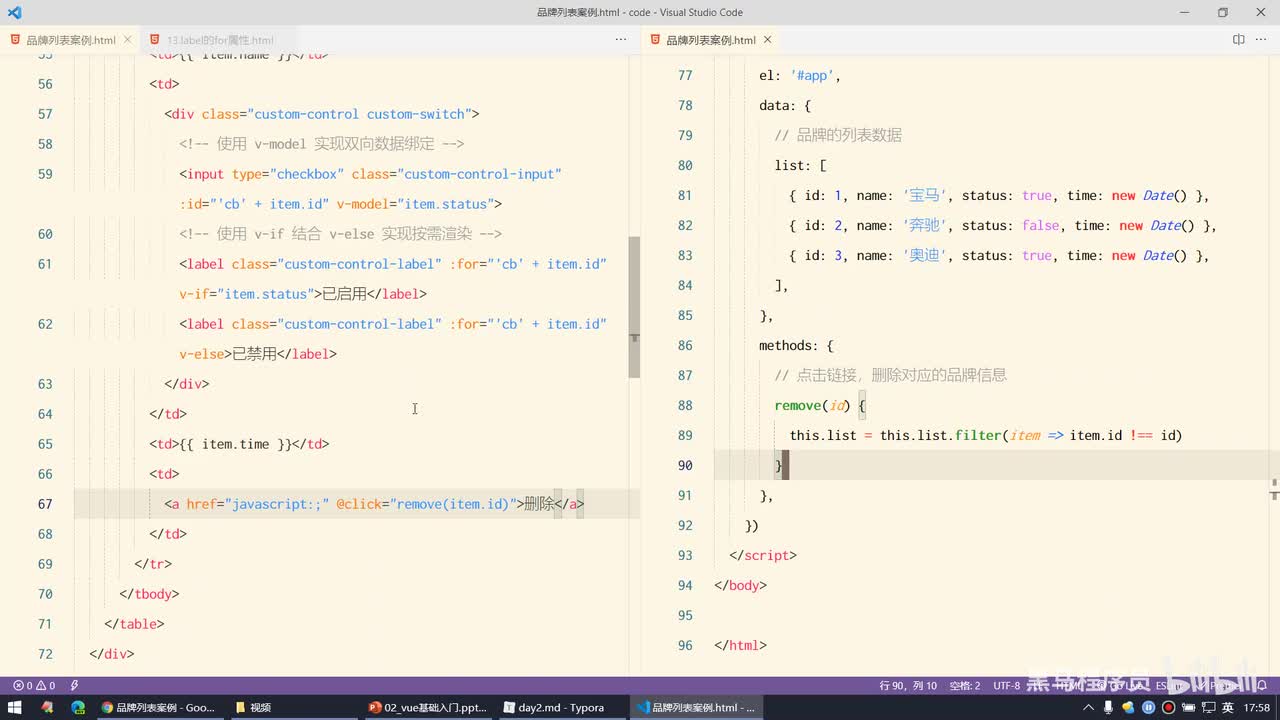This screenshot has height=720, width=1280.
Task: Open the Windows Start menu
Action: pyautogui.click(x=15, y=707)
